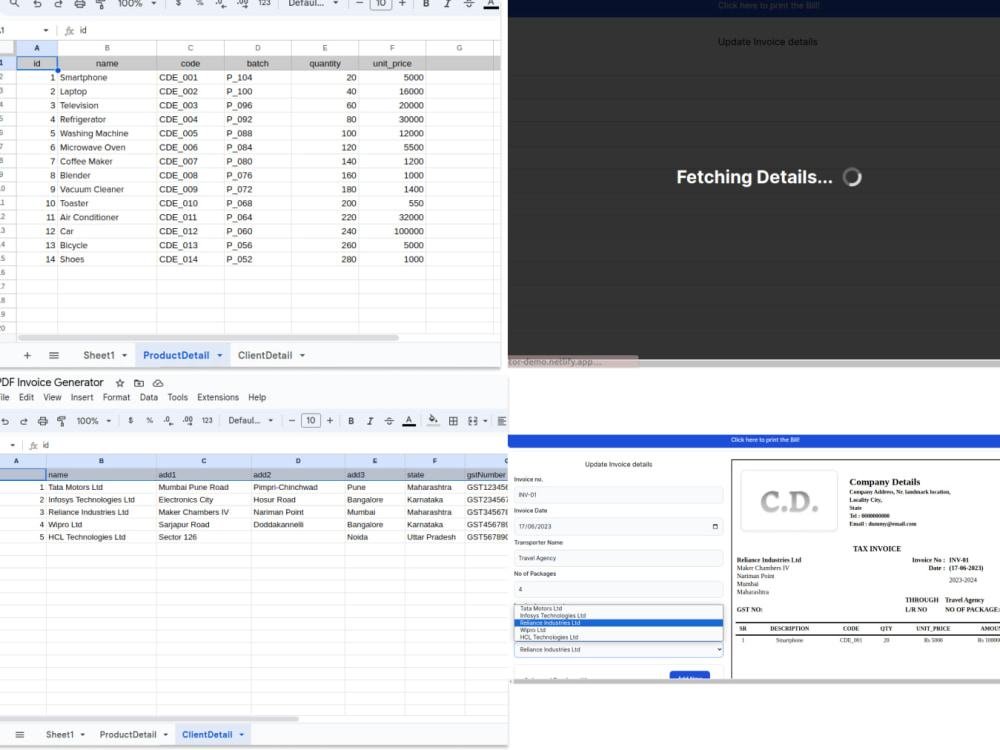This screenshot has width=1000, height=750.
Task: Click Redo in the ClientDetail window toolbar
Action: coord(24,421)
